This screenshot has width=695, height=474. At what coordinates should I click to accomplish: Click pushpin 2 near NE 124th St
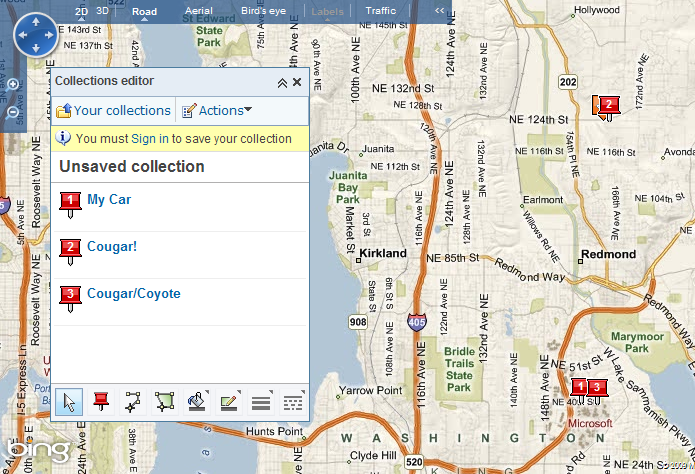coord(606,105)
